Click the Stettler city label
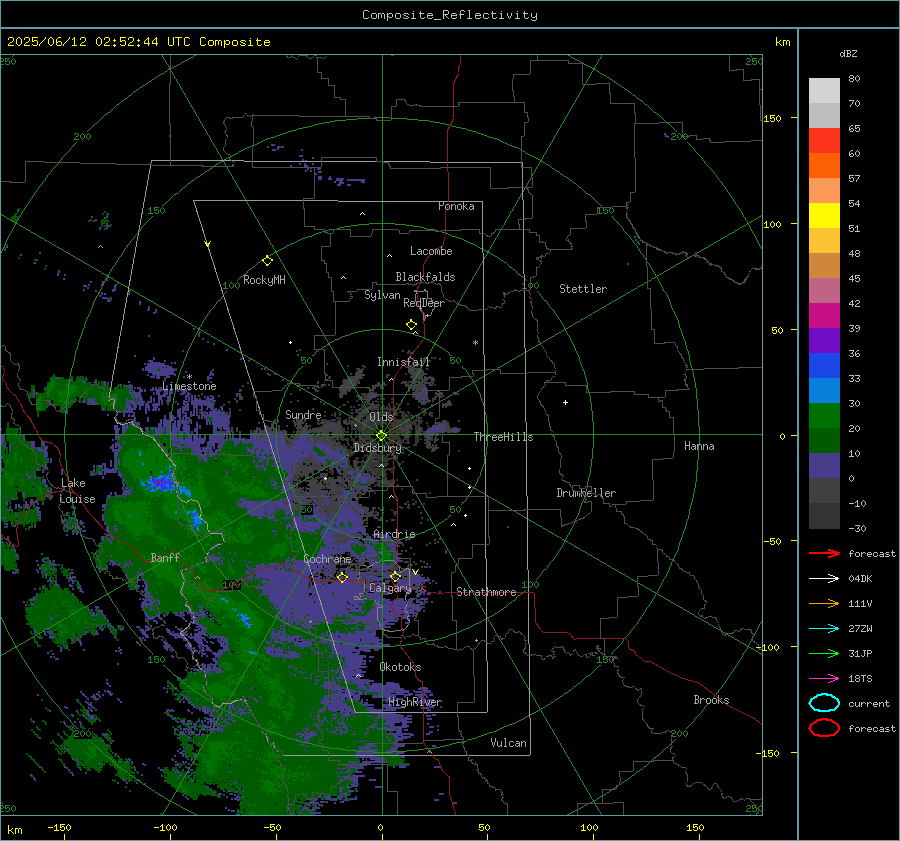This screenshot has height=841, width=900. tap(583, 289)
